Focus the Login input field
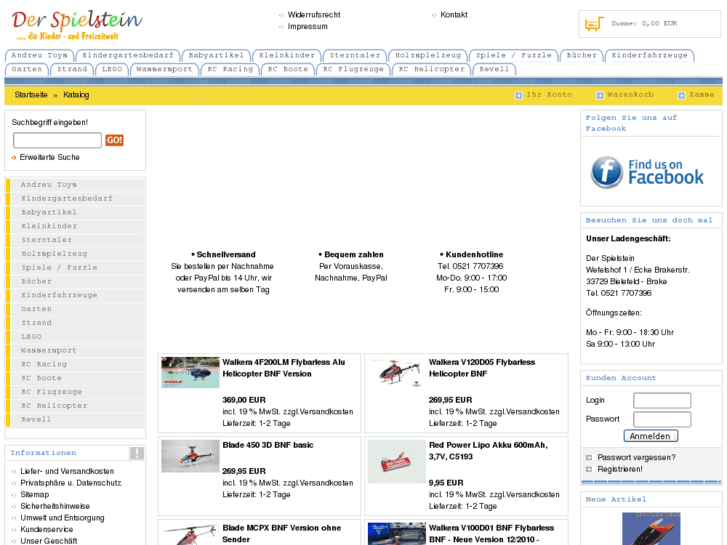Image resolution: width=727 pixels, height=545 pixels. coord(662,400)
